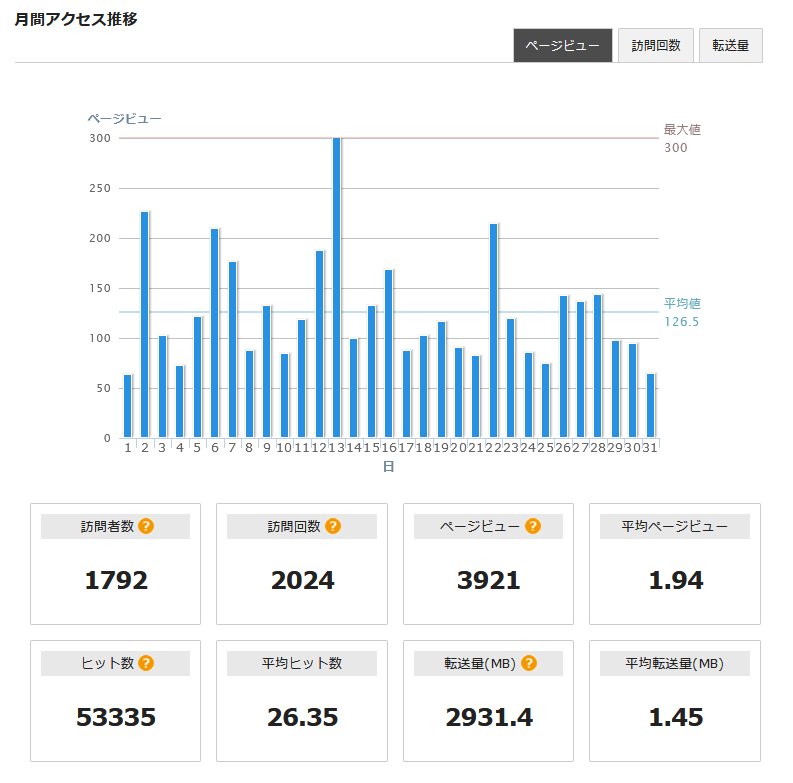Click the 訪問回数 value 2024
Screen dimensions: 793x783
point(302,580)
